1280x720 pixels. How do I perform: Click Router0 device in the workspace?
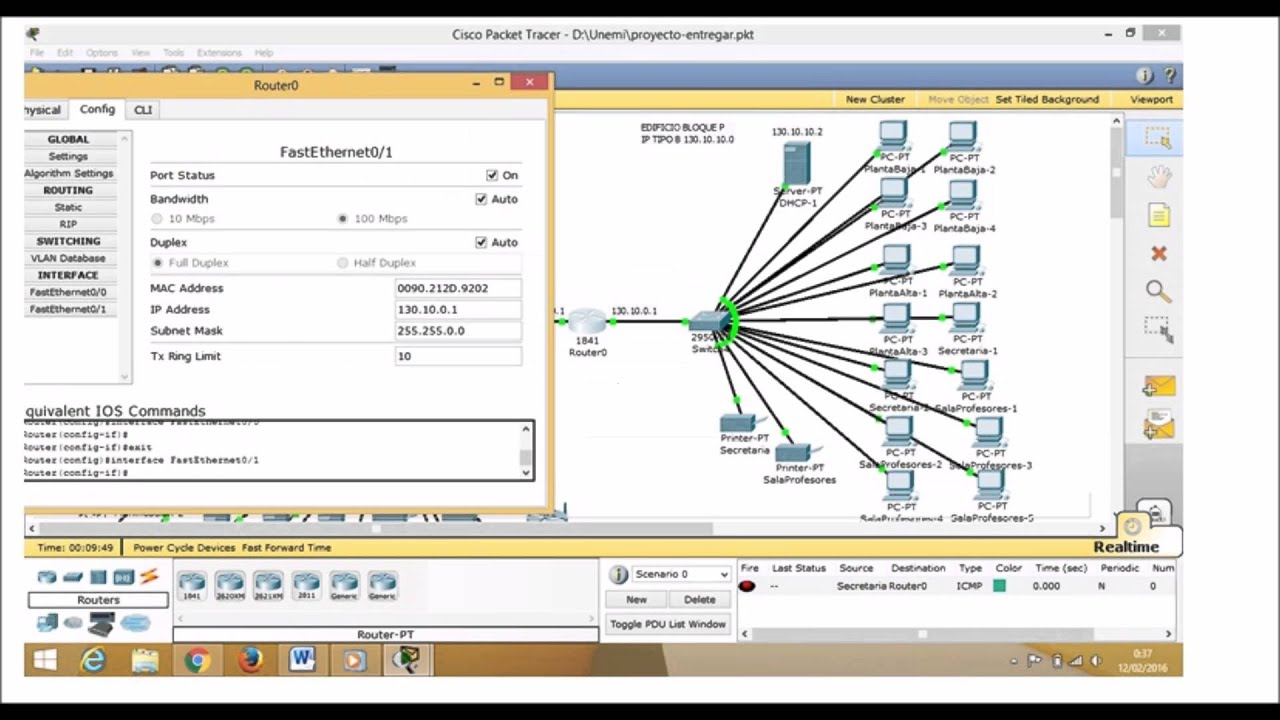[587, 323]
